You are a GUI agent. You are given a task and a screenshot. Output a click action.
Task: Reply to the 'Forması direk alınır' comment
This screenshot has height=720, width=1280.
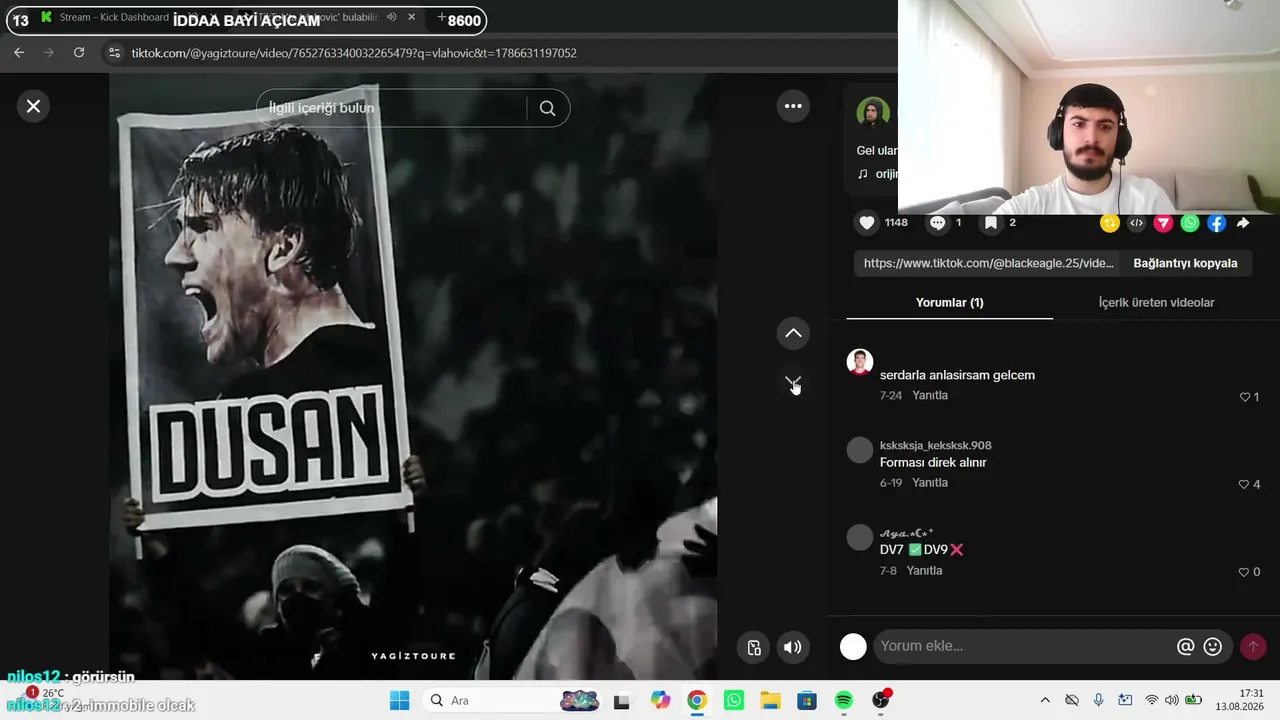coord(930,483)
